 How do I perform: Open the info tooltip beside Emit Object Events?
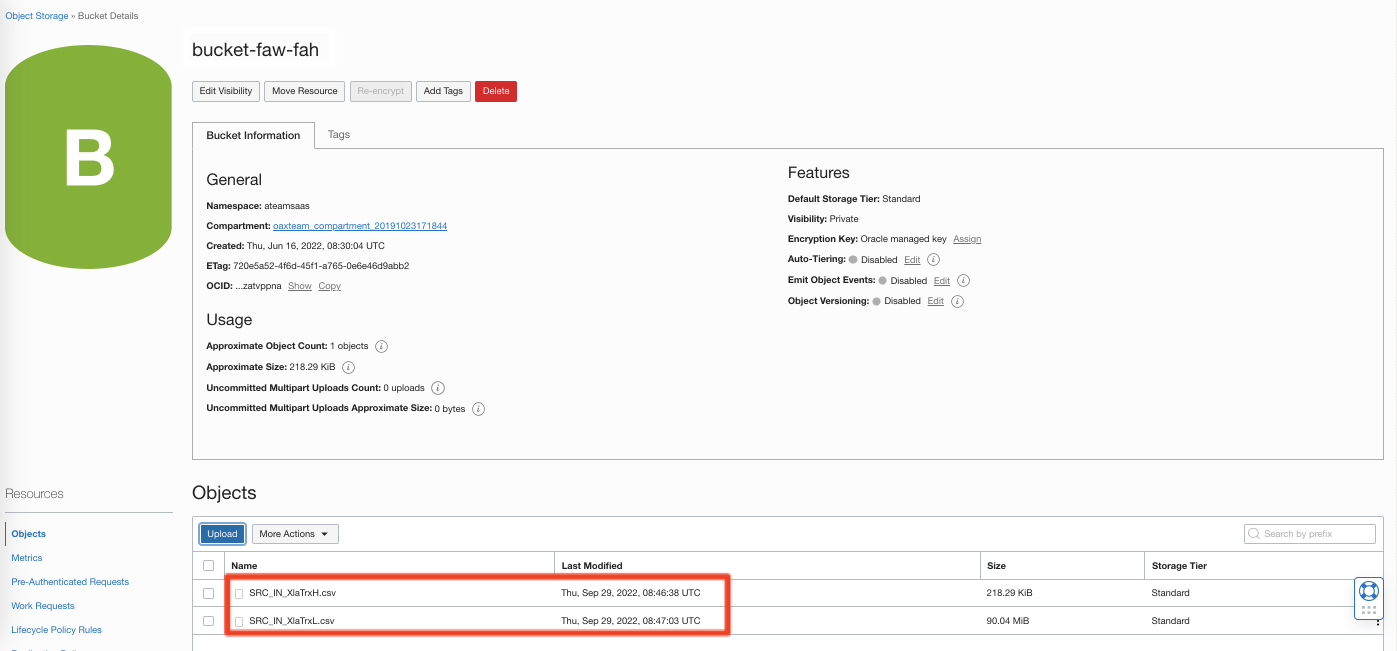click(962, 280)
